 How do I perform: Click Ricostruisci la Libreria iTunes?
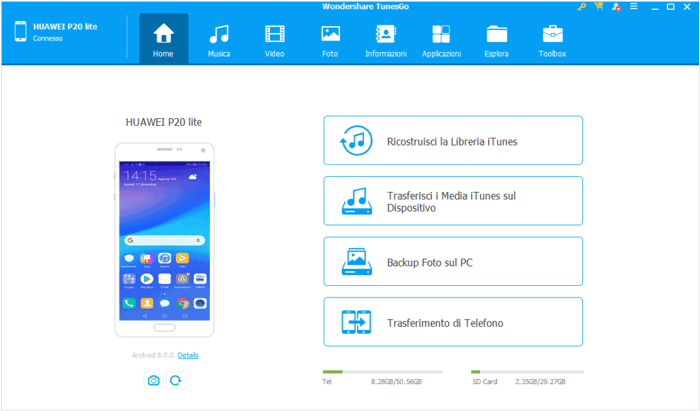(453, 141)
